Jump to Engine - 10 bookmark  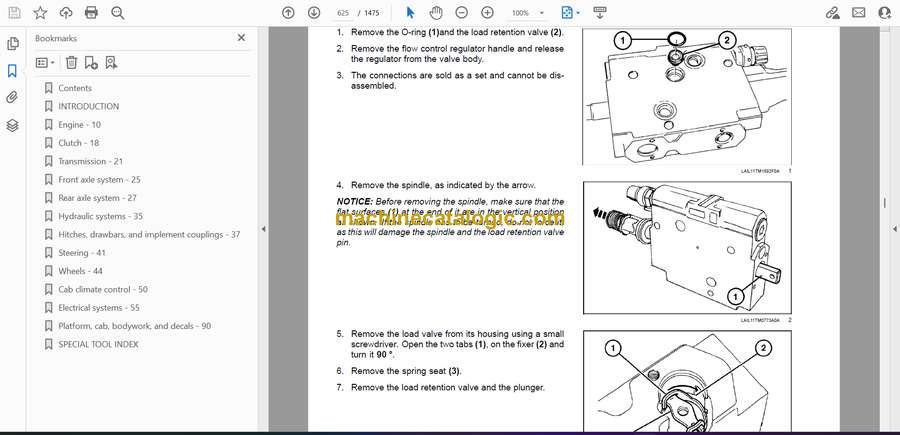pyautogui.click(x=79, y=125)
